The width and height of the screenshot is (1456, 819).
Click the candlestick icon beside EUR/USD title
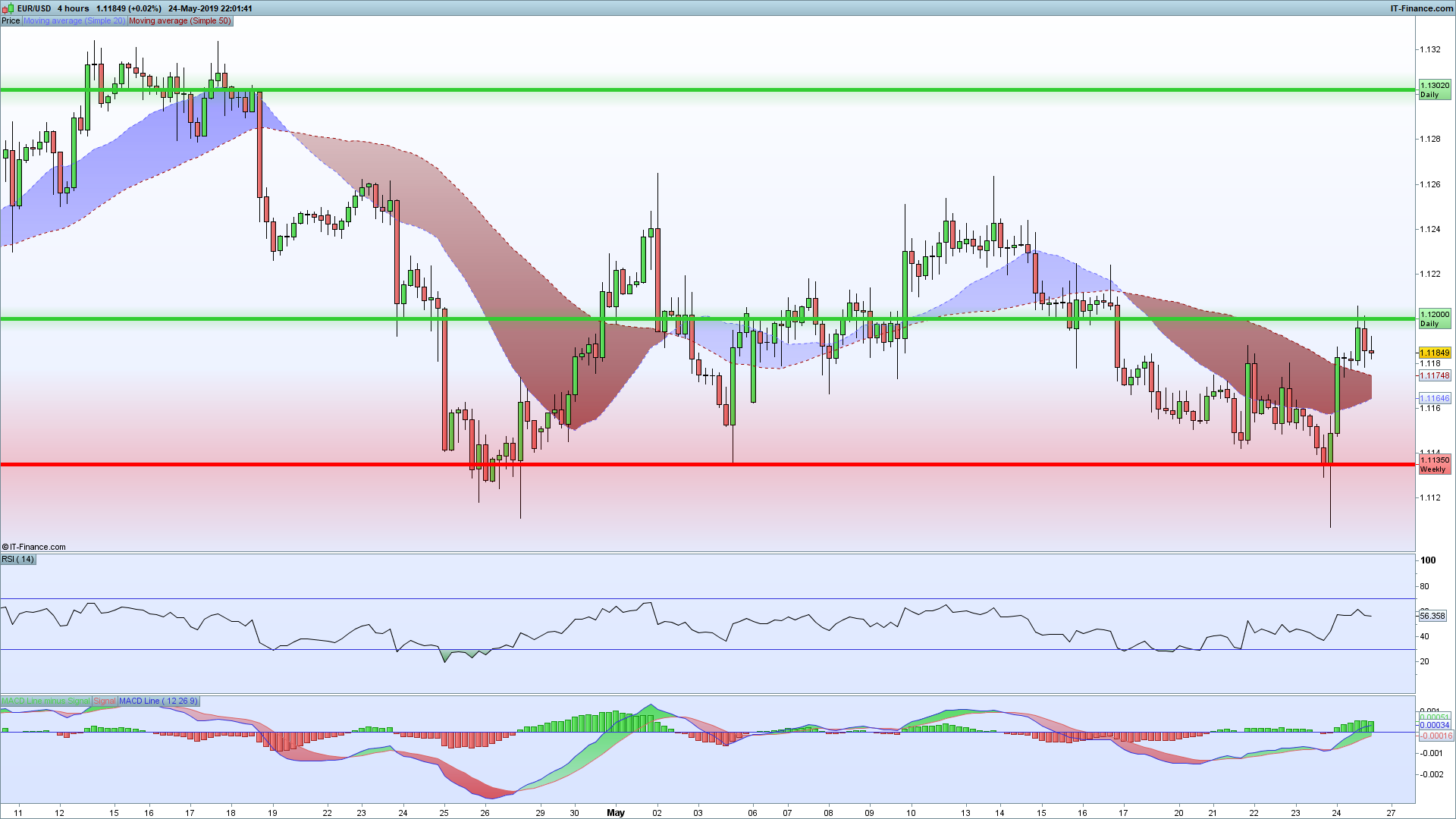[x=9, y=8]
